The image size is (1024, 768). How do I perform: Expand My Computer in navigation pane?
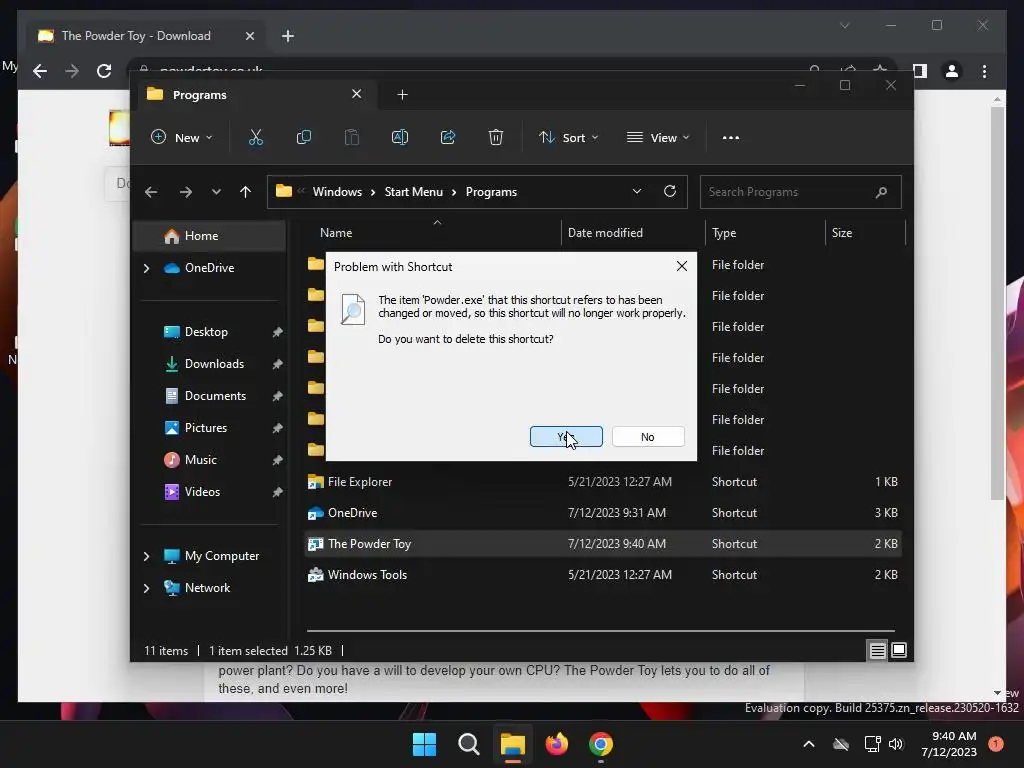tap(146, 556)
